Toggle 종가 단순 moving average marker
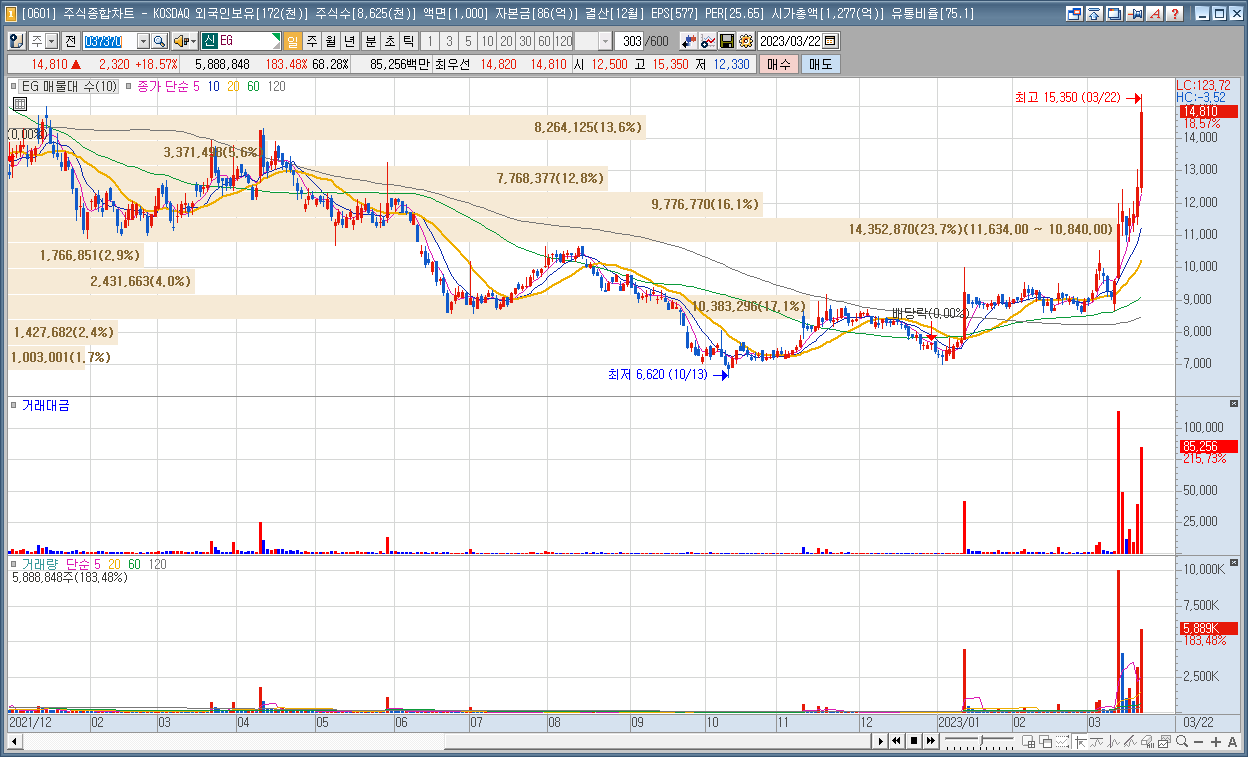This screenshot has width=1248, height=757. point(129,87)
